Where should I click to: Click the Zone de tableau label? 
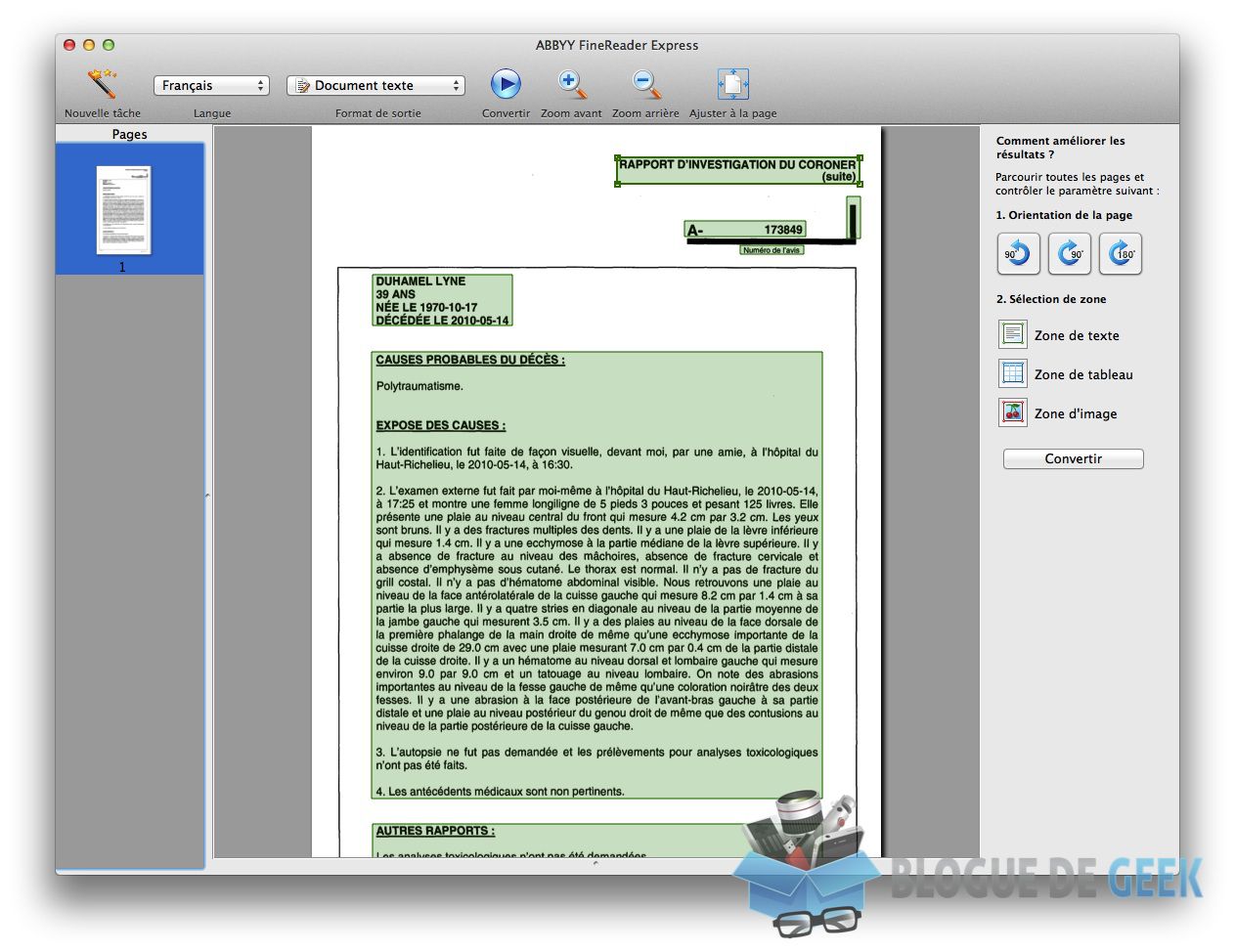click(x=1083, y=374)
